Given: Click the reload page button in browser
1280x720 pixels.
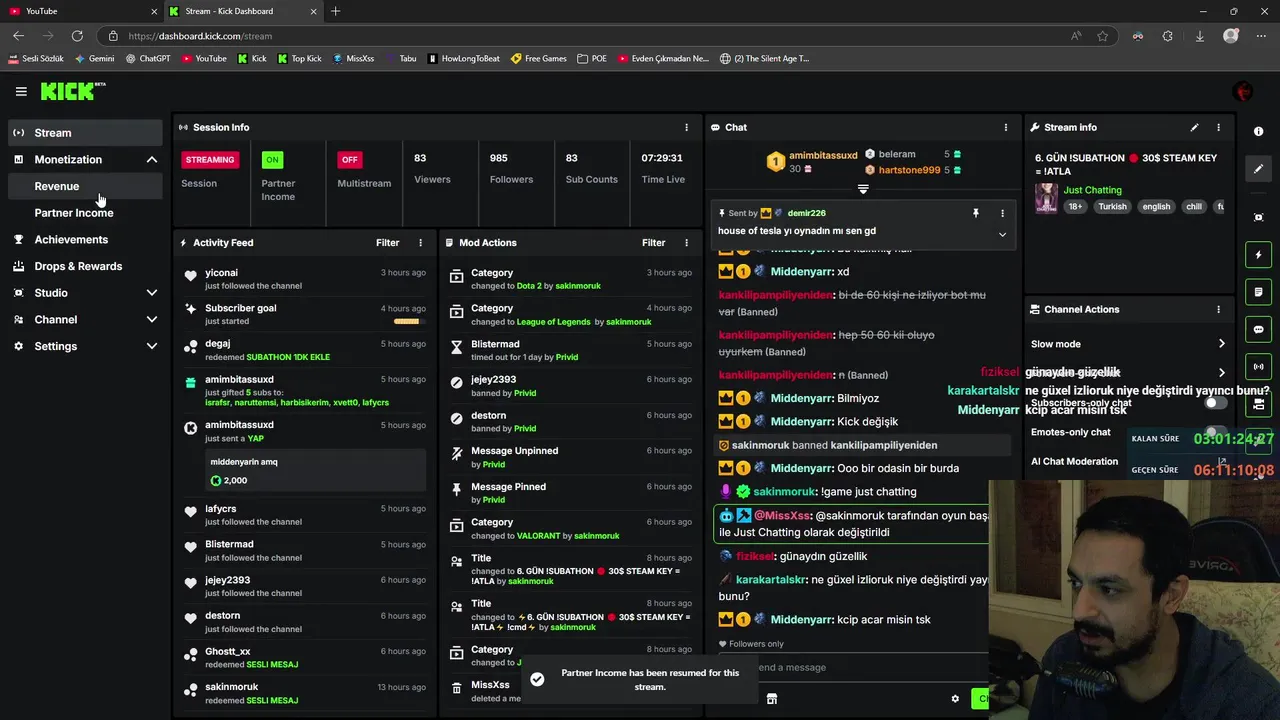Looking at the screenshot, I should pos(77,36).
